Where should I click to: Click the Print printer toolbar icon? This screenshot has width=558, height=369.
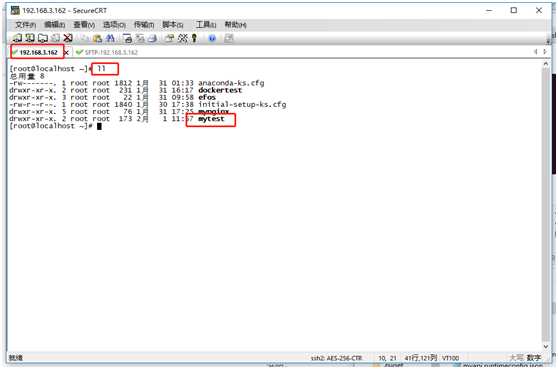pos(153,38)
